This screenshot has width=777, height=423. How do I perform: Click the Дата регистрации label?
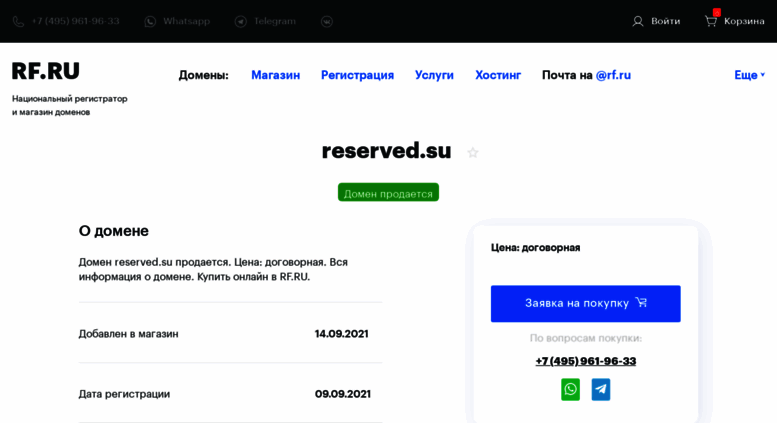pyautogui.click(x=124, y=394)
